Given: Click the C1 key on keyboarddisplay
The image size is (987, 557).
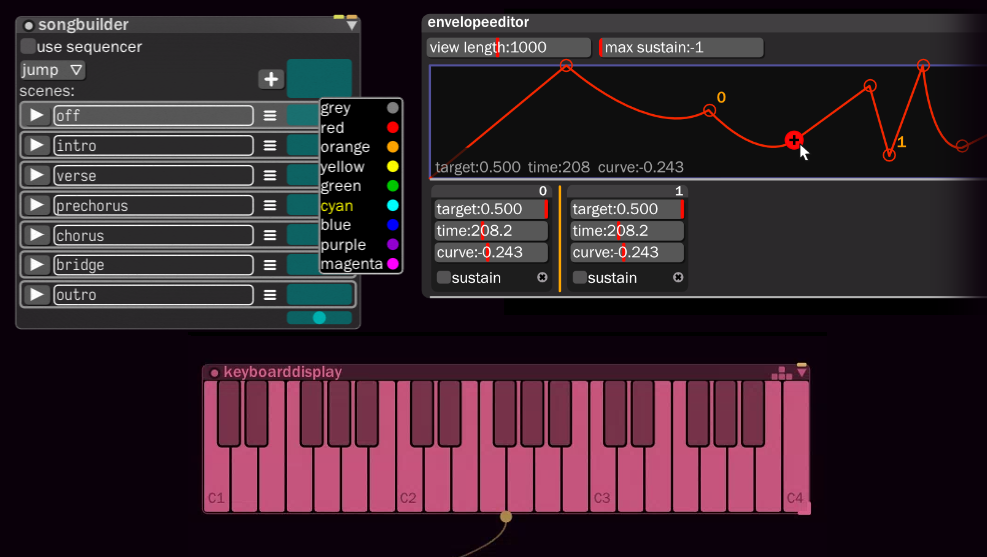Looking at the screenshot, I should (217, 478).
